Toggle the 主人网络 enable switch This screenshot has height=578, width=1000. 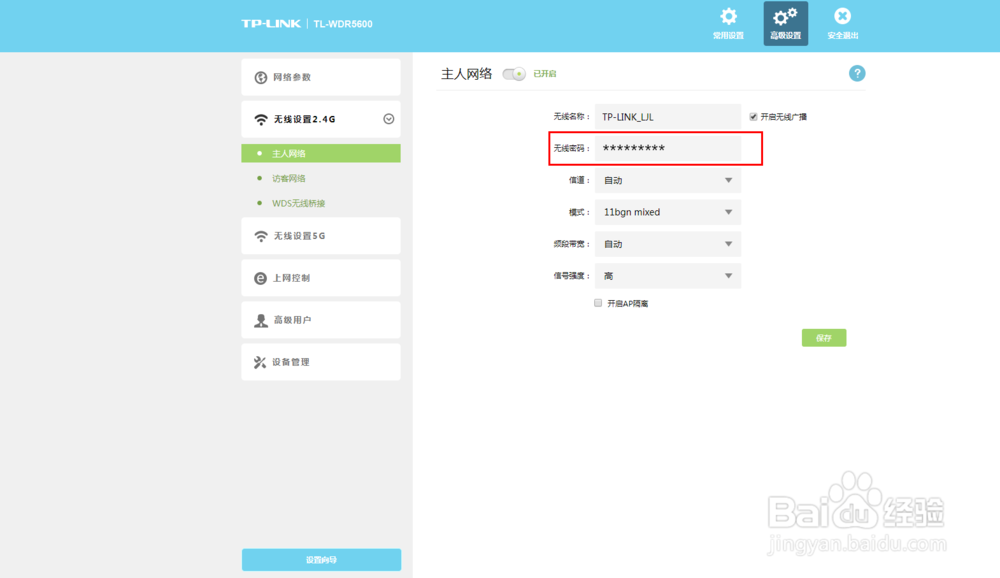513,73
